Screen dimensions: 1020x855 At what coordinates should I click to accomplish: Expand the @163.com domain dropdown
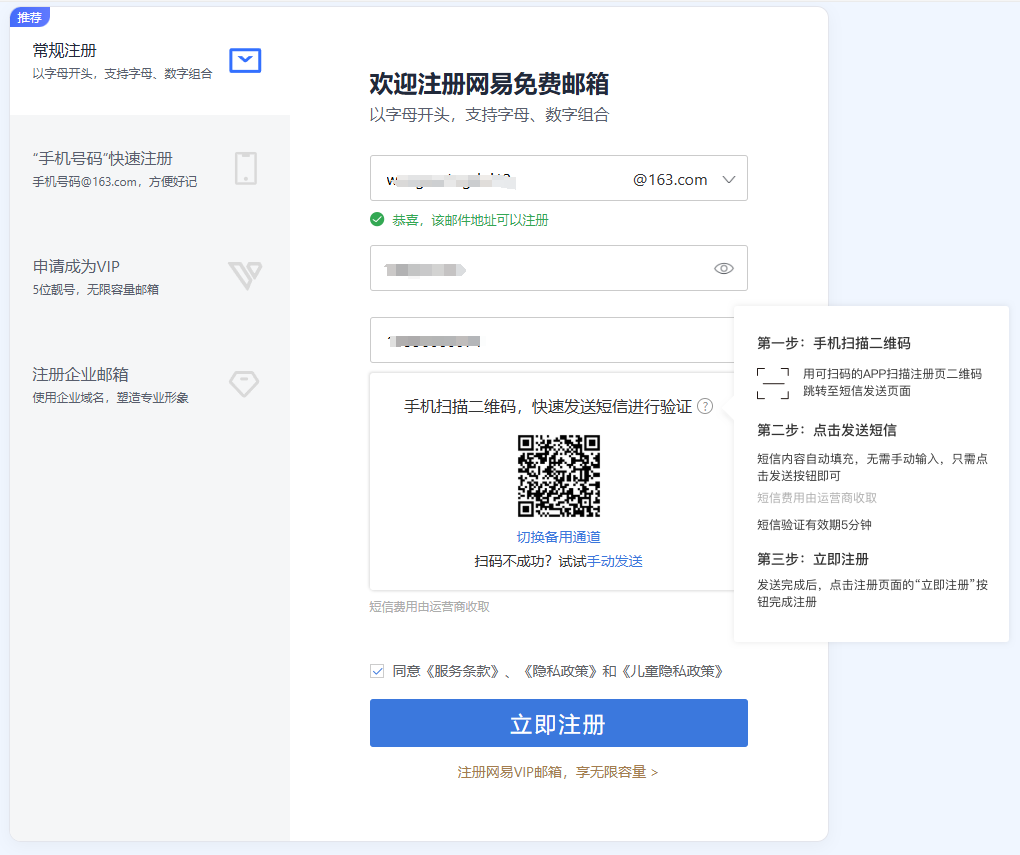click(x=729, y=180)
